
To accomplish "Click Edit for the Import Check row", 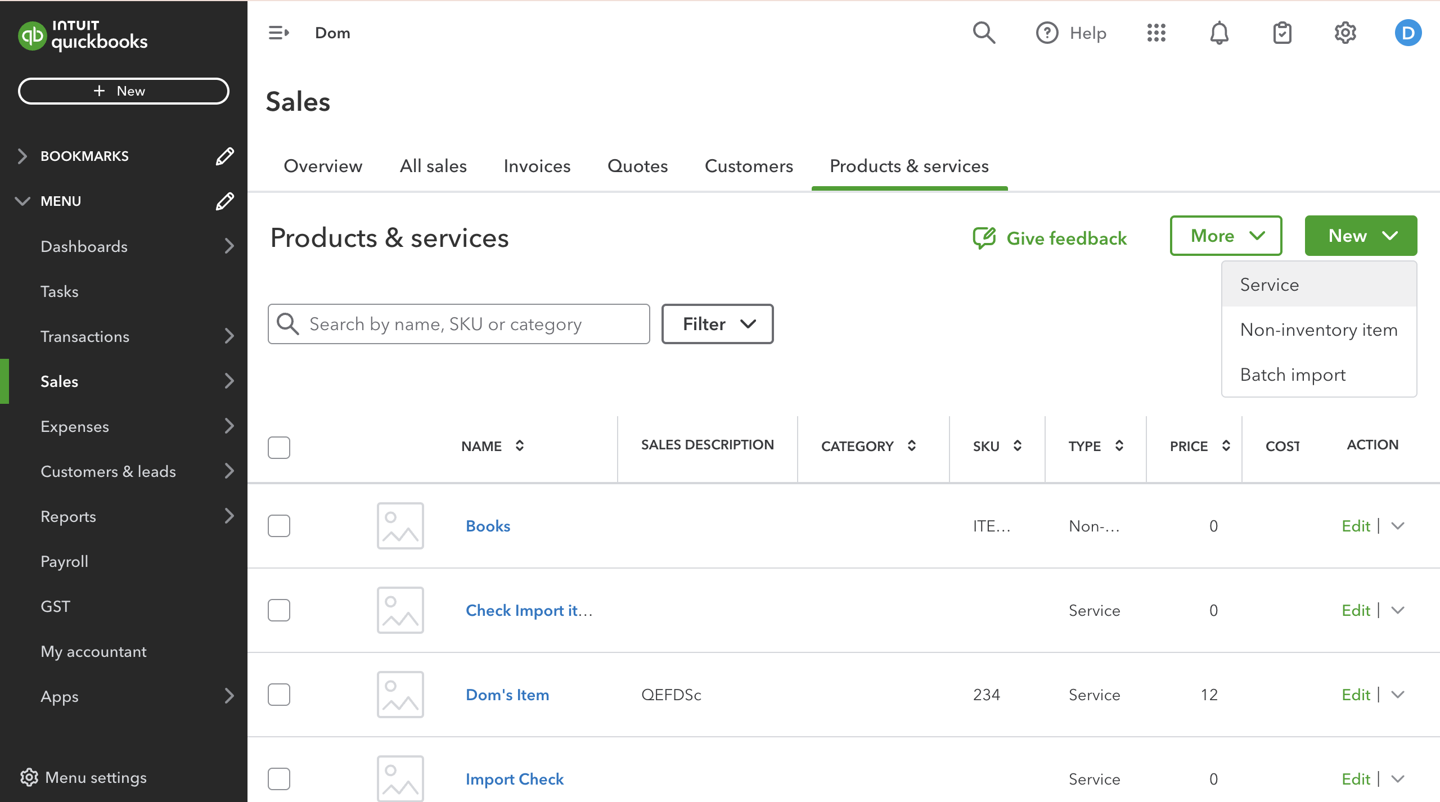I will pos(1356,779).
